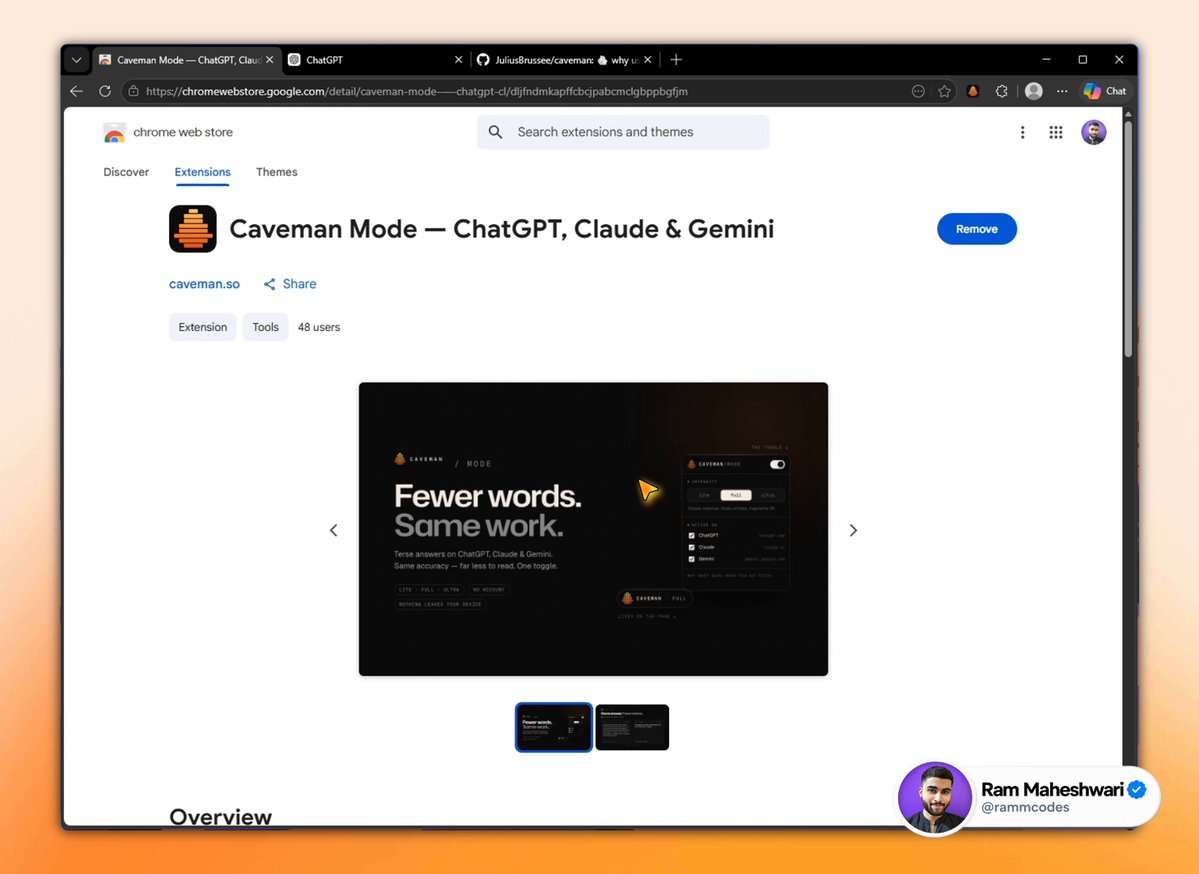Click the Caveman Mode extension logo
Image resolution: width=1199 pixels, height=874 pixels.
click(x=193, y=229)
